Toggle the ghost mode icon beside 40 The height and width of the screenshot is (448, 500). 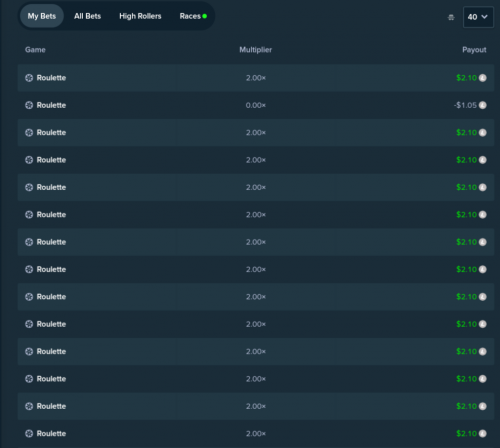pyautogui.click(x=451, y=17)
